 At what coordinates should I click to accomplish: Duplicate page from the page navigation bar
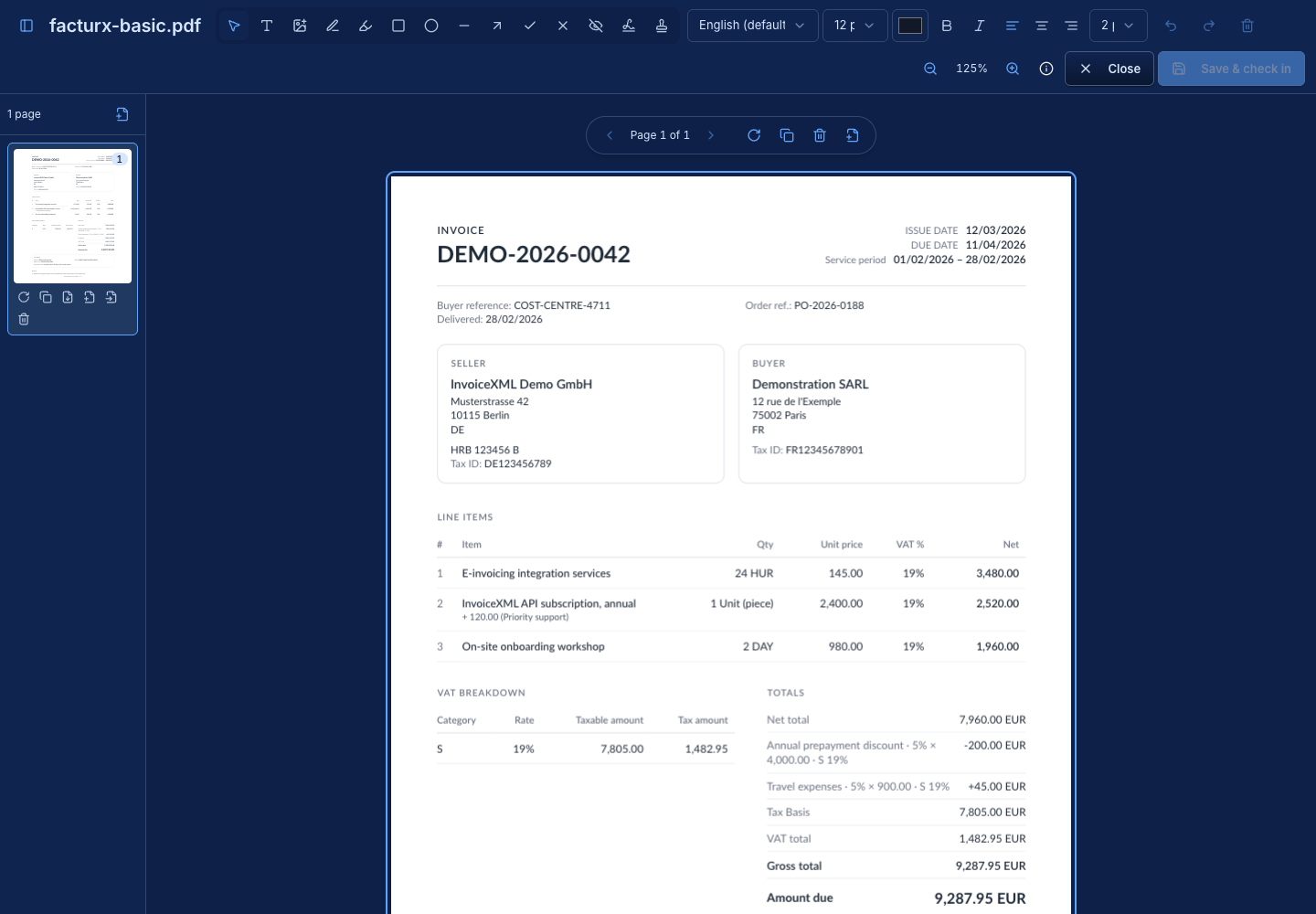click(787, 135)
